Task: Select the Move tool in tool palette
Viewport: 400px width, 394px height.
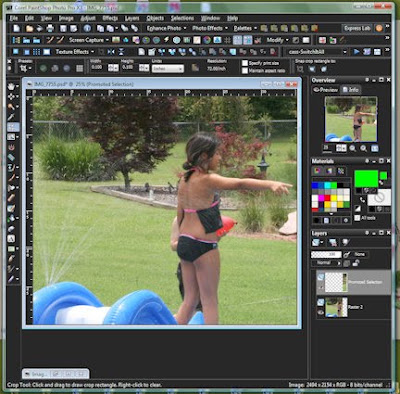Action: [11, 96]
